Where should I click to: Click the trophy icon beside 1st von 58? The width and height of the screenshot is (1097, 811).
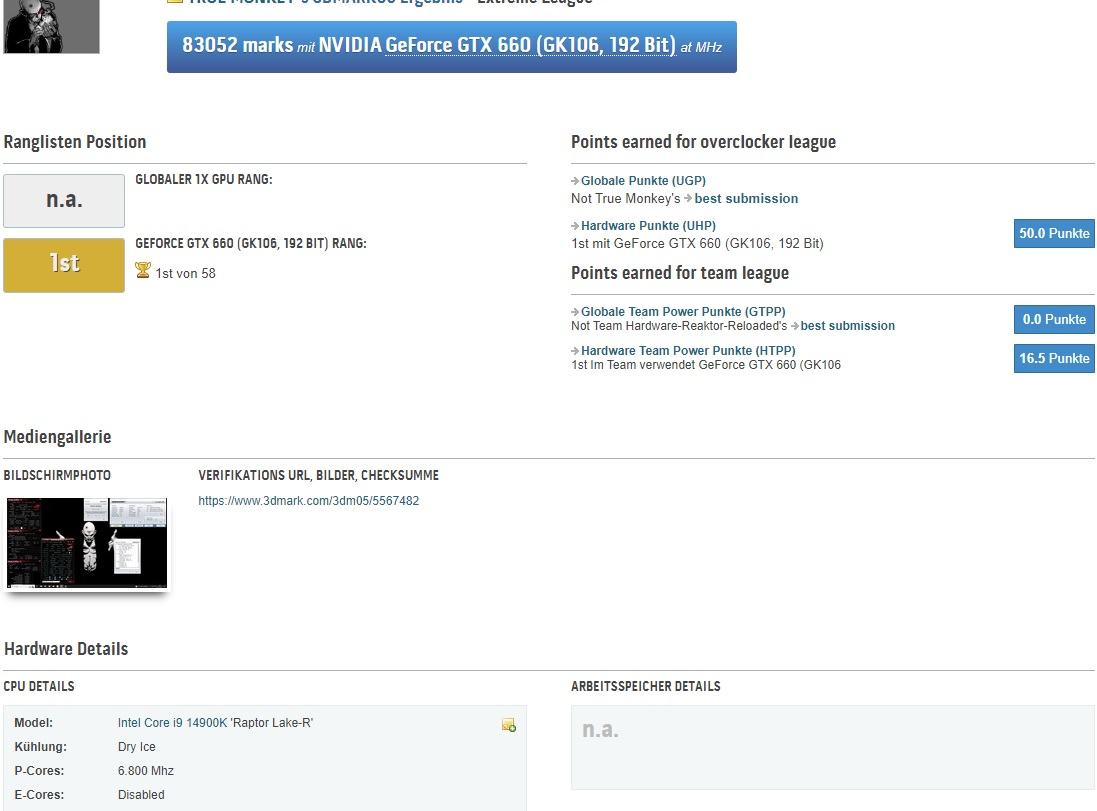[143, 270]
